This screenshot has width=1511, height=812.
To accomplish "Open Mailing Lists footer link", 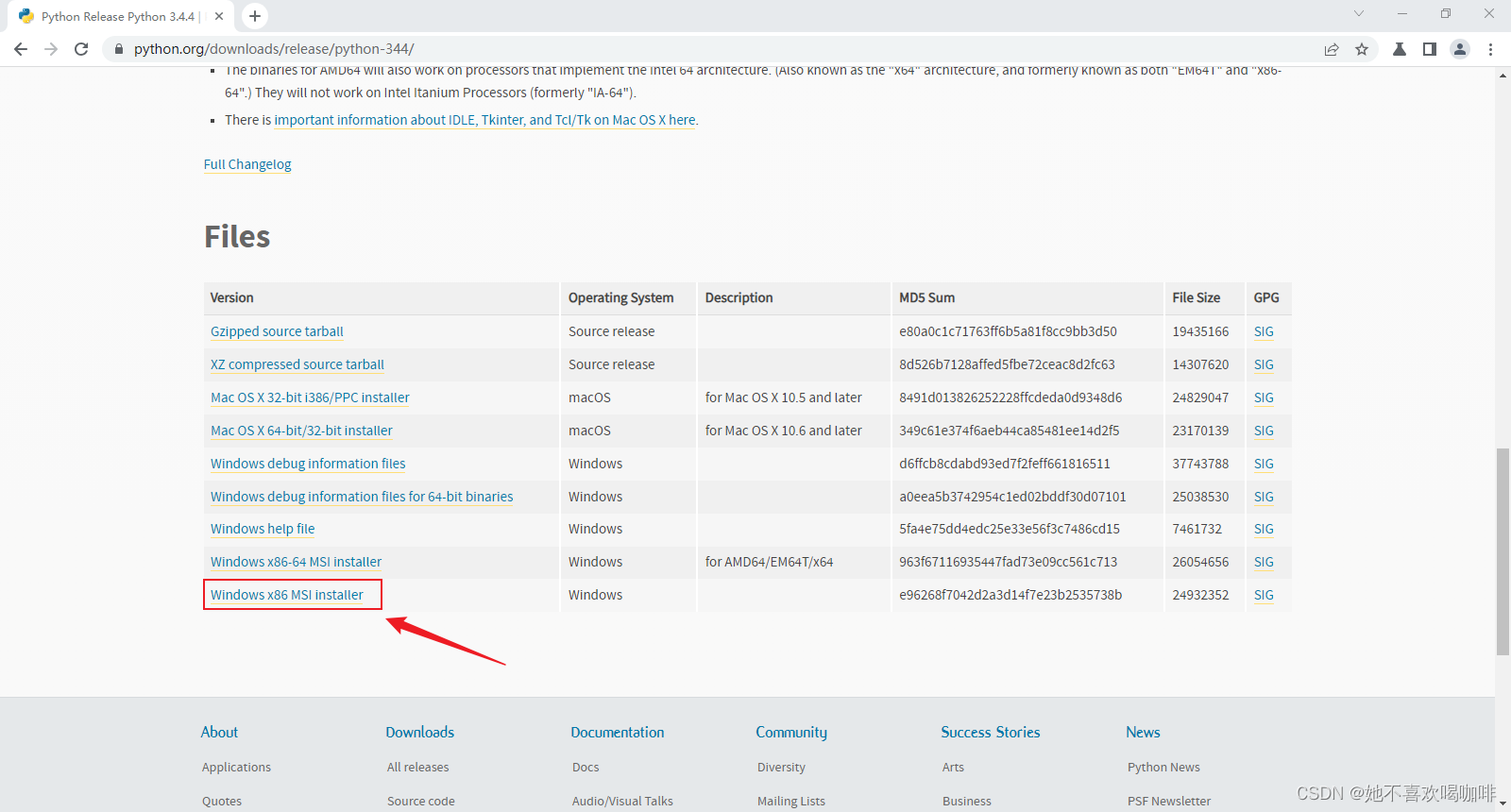I will pos(791,801).
